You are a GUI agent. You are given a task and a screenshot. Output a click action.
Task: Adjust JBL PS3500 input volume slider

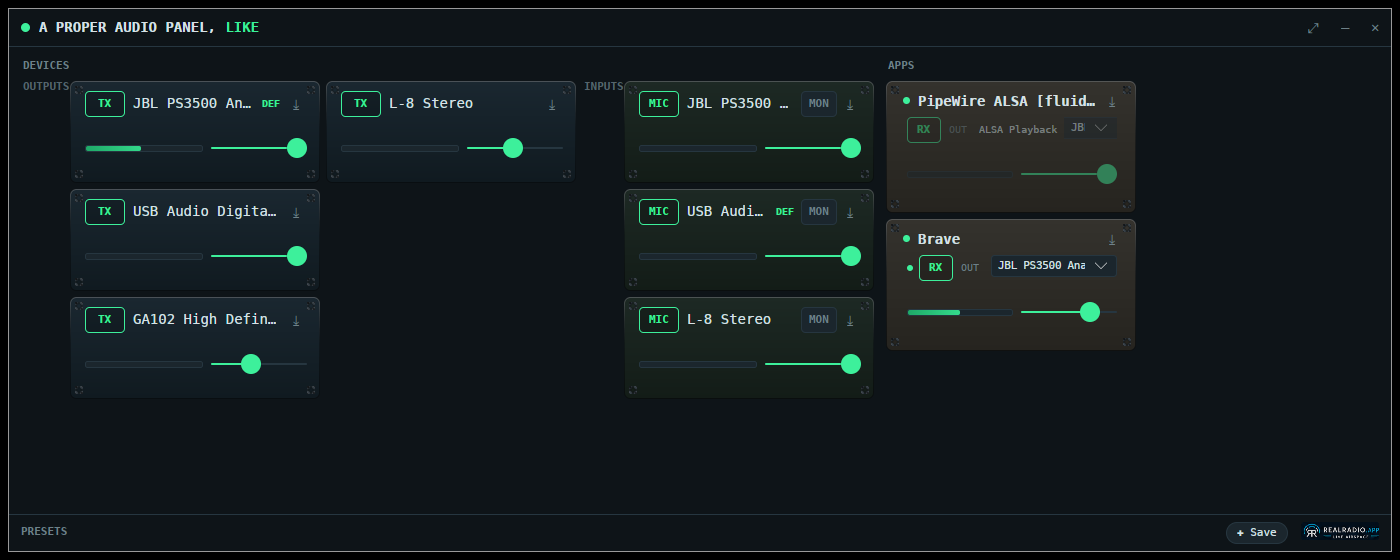(813, 148)
